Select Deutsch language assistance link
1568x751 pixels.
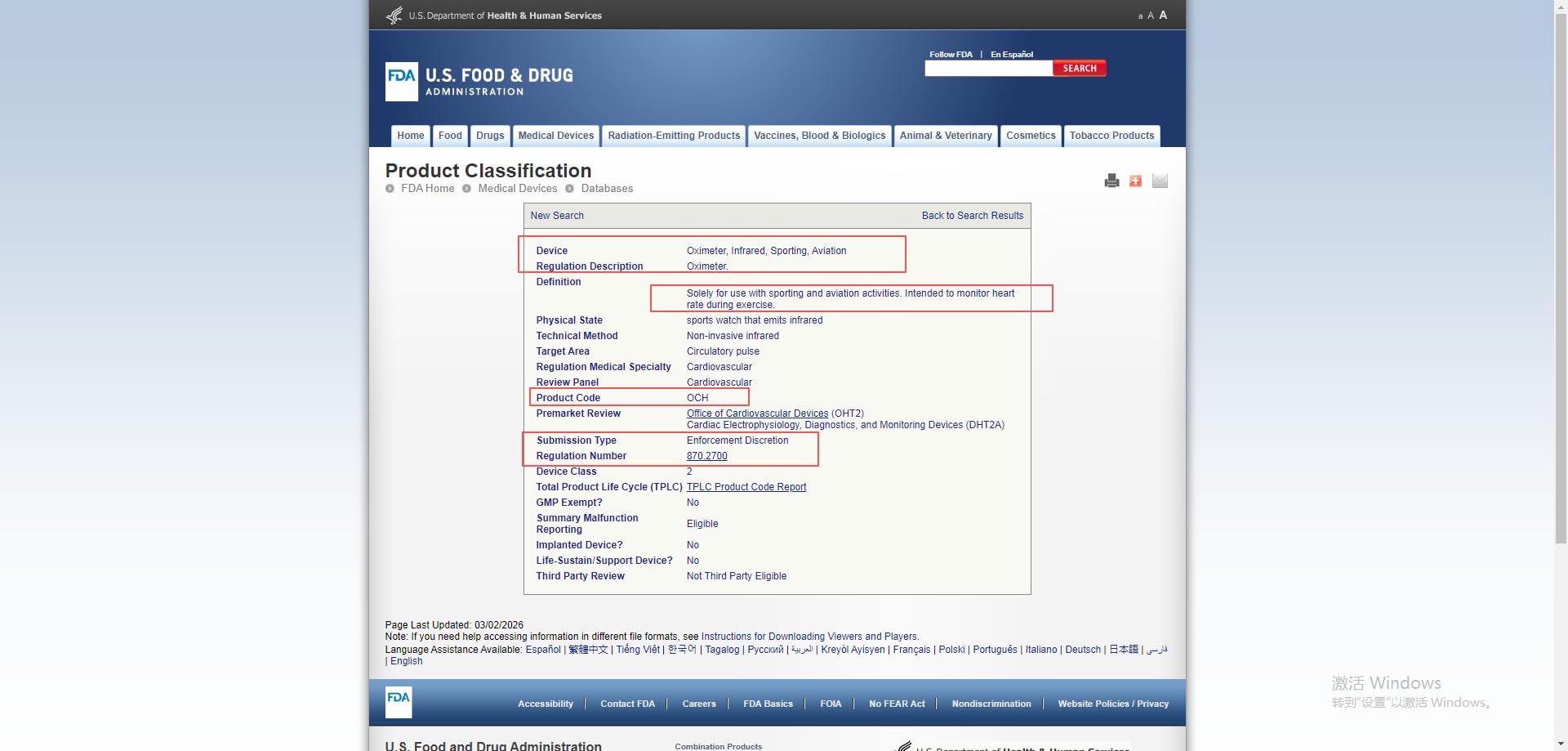[x=1083, y=650]
